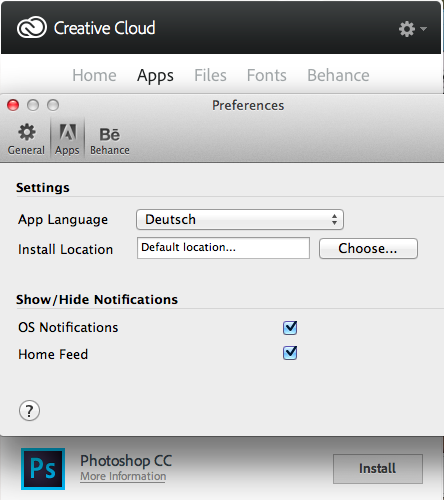Install Photoshop CC
The image size is (444, 500).
coord(378,469)
